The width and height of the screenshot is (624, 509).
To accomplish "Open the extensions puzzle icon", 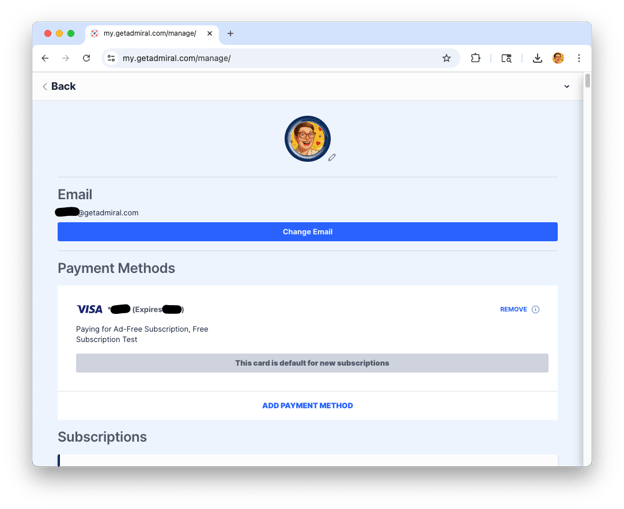I will pos(475,58).
